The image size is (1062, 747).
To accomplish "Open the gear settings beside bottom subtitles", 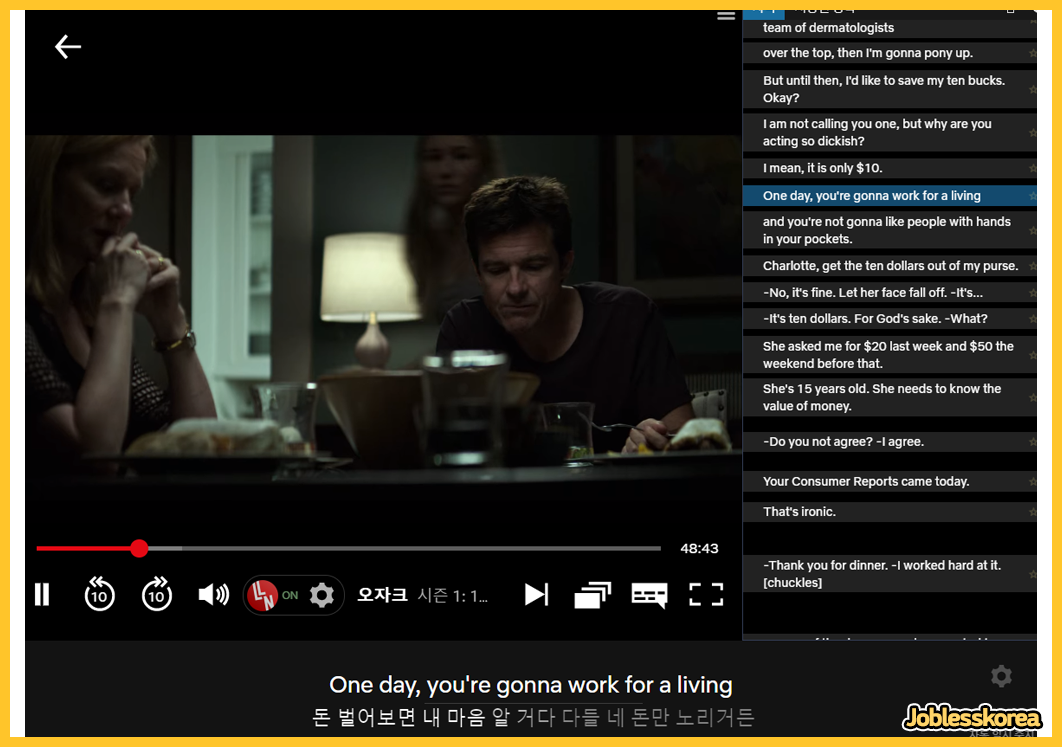I will [1001, 676].
